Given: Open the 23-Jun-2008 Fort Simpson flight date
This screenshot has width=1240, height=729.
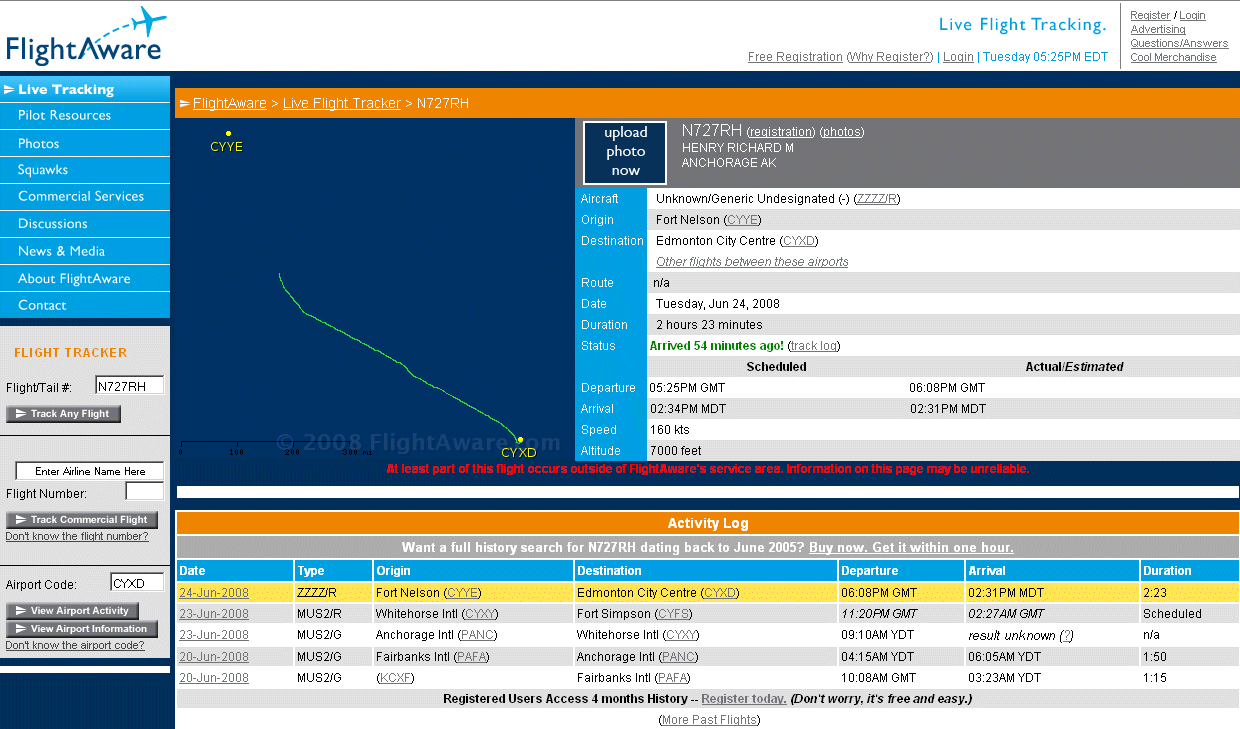Looking at the screenshot, I should click(214, 614).
